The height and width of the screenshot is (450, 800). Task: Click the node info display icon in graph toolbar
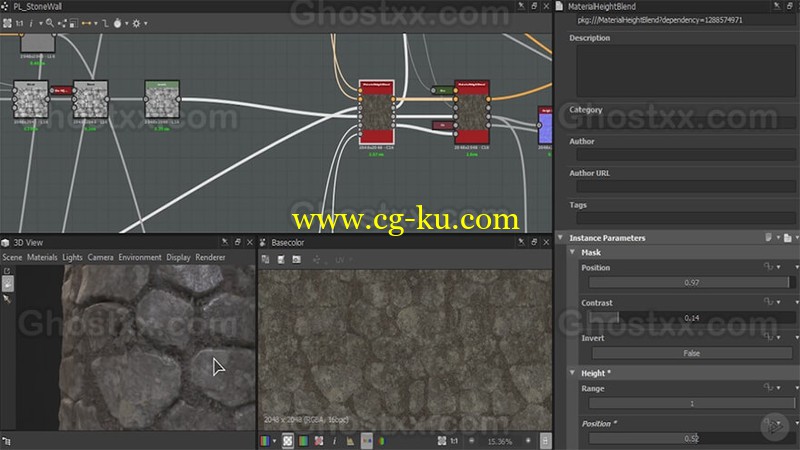click(x=31, y=23)
